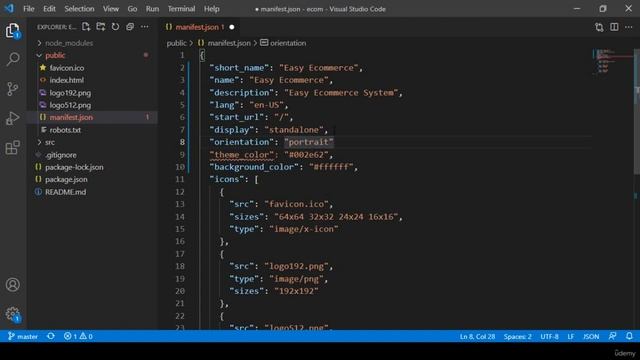Click the Synchronize Changes icon in status bar
This screenshot has height=360, width=640.
click(51, 336)
